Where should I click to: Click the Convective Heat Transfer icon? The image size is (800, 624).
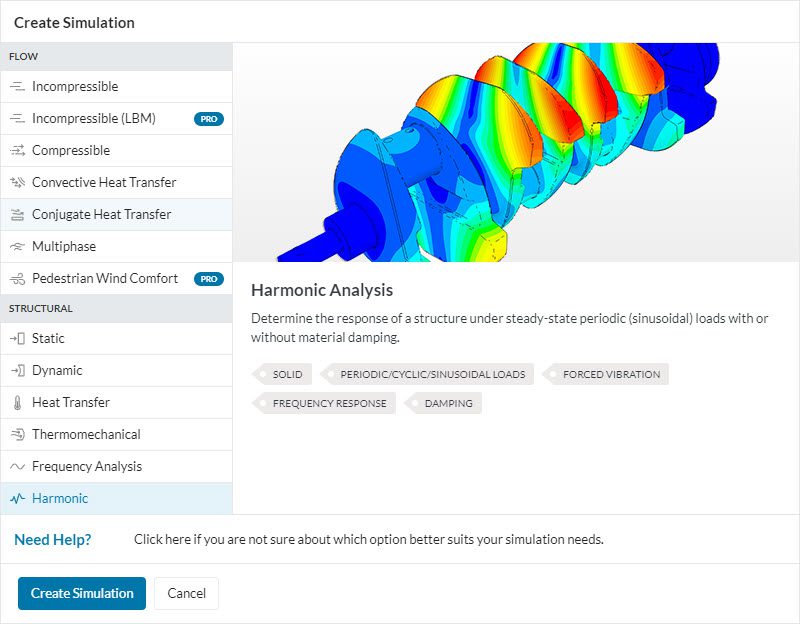coord(16,183)
